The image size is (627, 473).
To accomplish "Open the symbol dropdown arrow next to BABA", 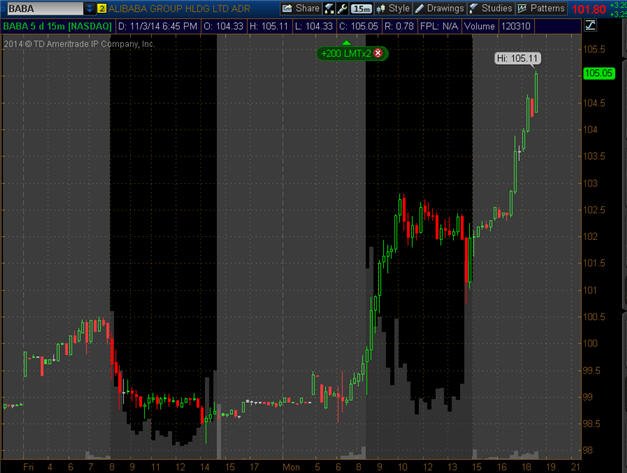I will click(90, 8).
